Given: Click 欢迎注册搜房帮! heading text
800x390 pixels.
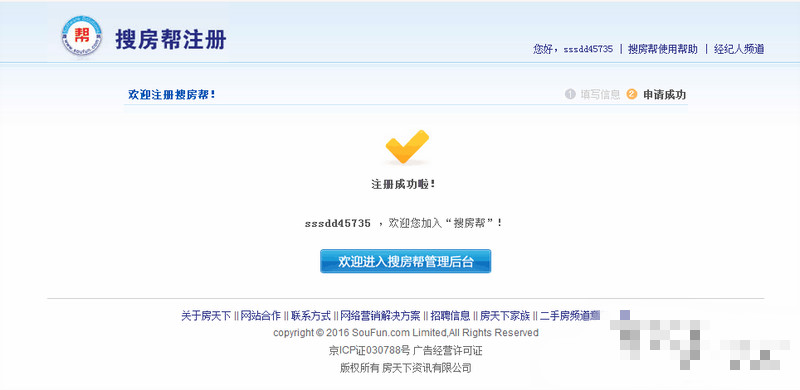Looking at the screenshot, I should (x=172, y=95).
